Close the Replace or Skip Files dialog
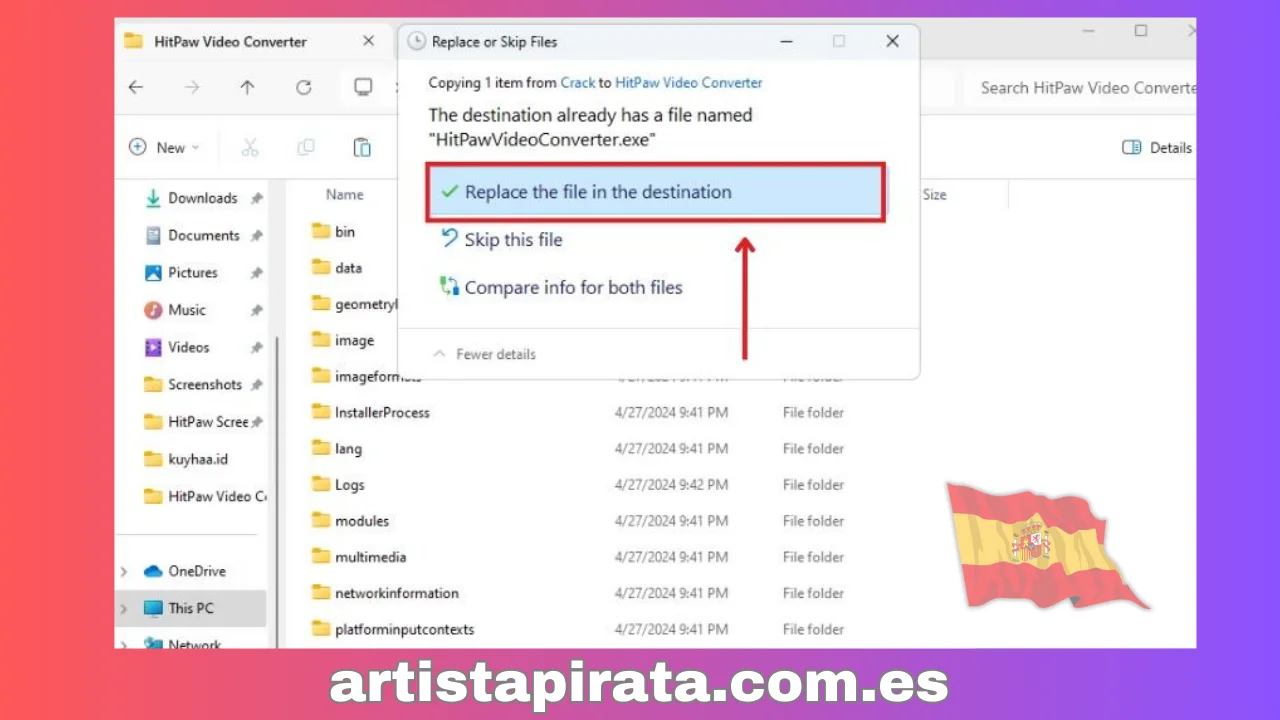The width and height of the screenshot is (1280, 720). (x=892, y=41)
